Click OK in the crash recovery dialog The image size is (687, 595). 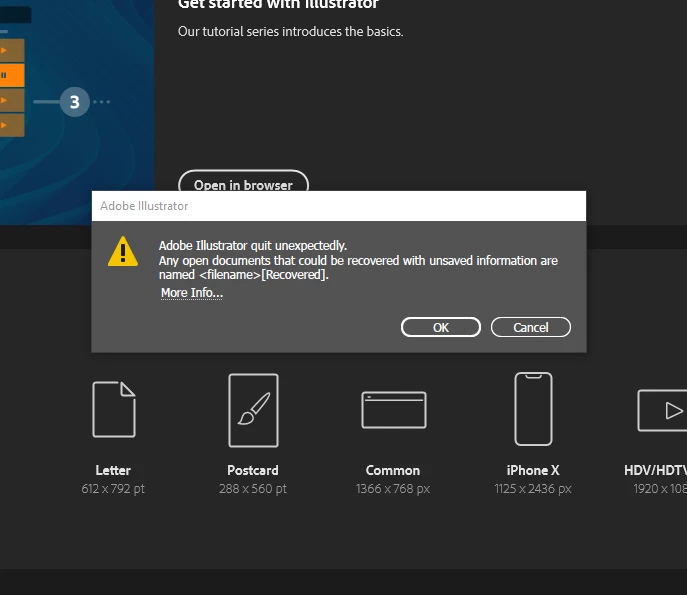tap(441, 327)
